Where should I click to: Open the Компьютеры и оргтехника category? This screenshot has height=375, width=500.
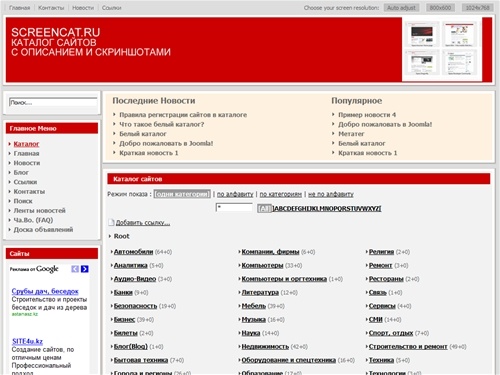[284, 279]
